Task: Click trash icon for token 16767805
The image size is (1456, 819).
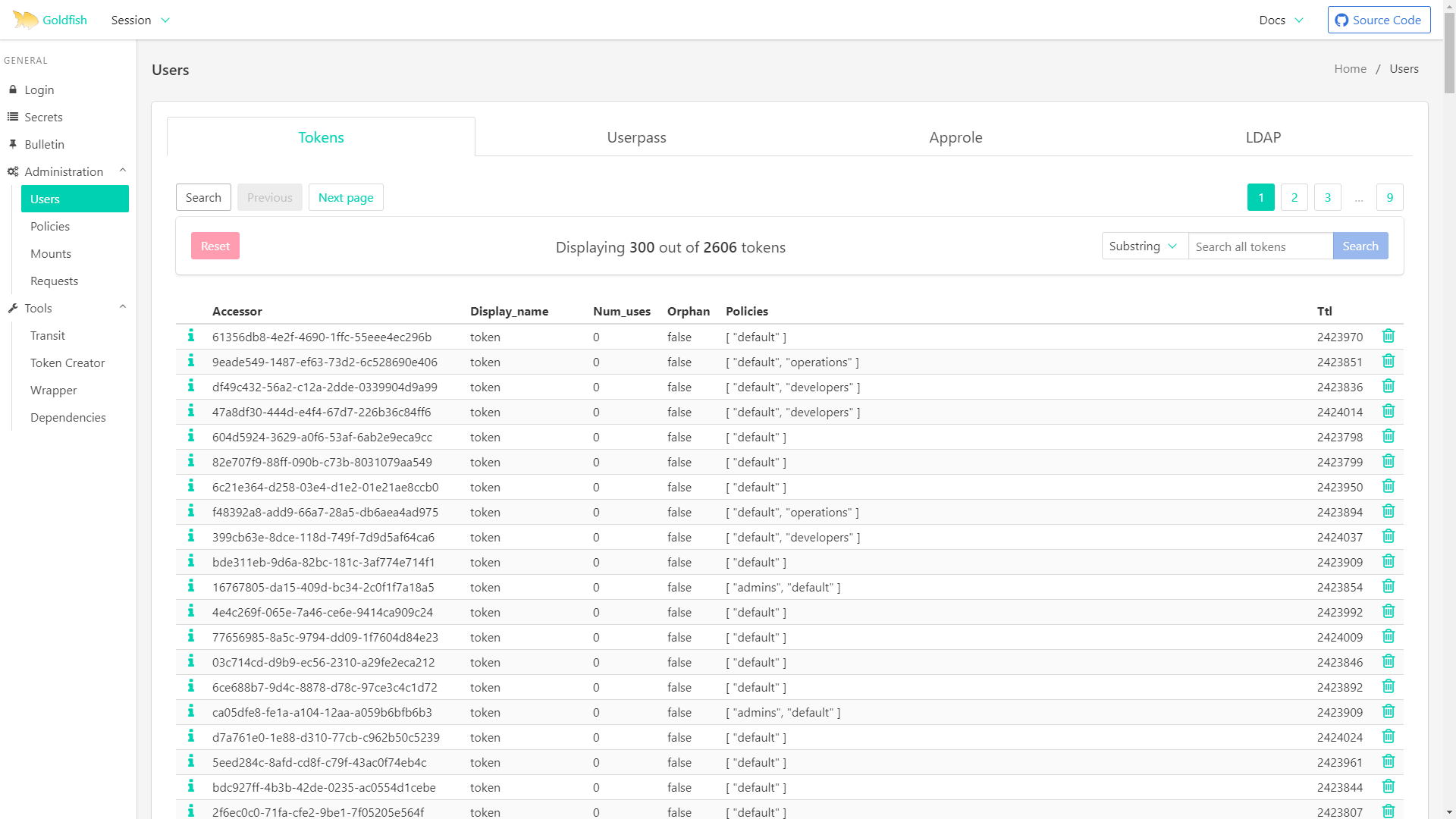Action: 1388,586
